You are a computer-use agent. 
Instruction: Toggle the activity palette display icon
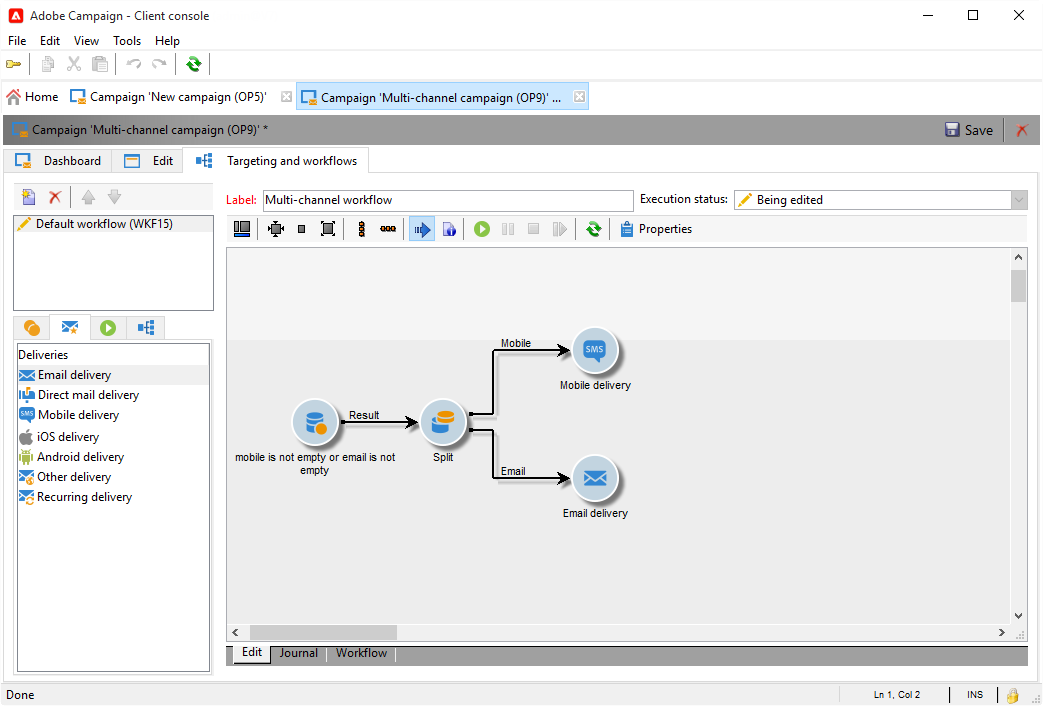[x=242, y=230]
